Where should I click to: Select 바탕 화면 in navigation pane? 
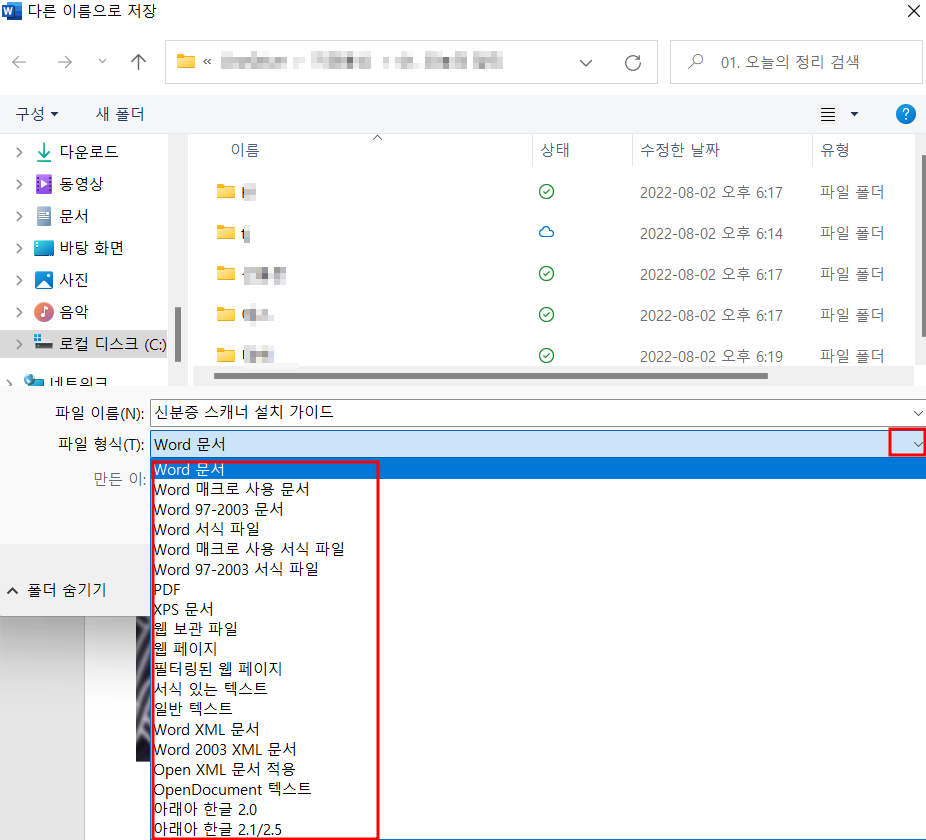(x=91, y=248)
